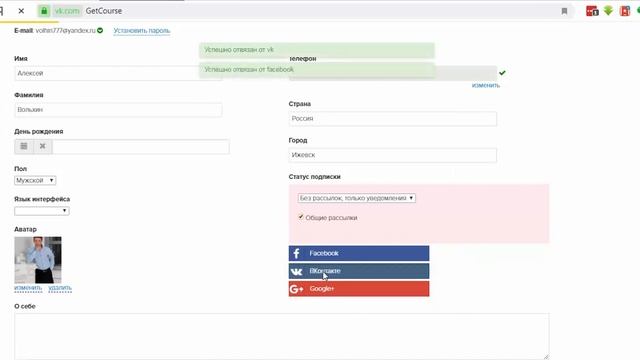The image size is (640, 360).
Task: Click the avatar photo thumbnail
Action: [38, 260]
